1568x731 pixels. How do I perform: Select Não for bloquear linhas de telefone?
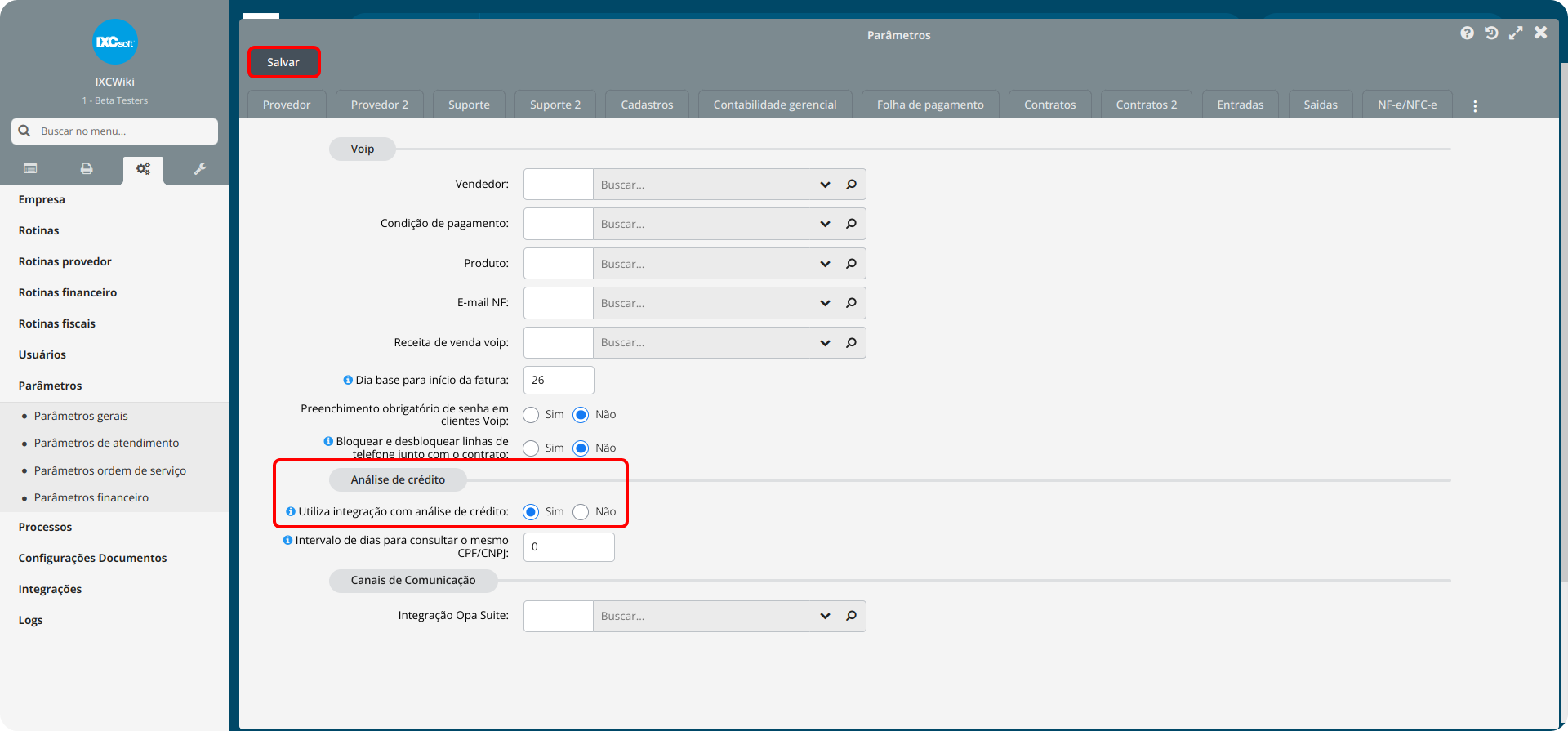click(x=581, y=448)
